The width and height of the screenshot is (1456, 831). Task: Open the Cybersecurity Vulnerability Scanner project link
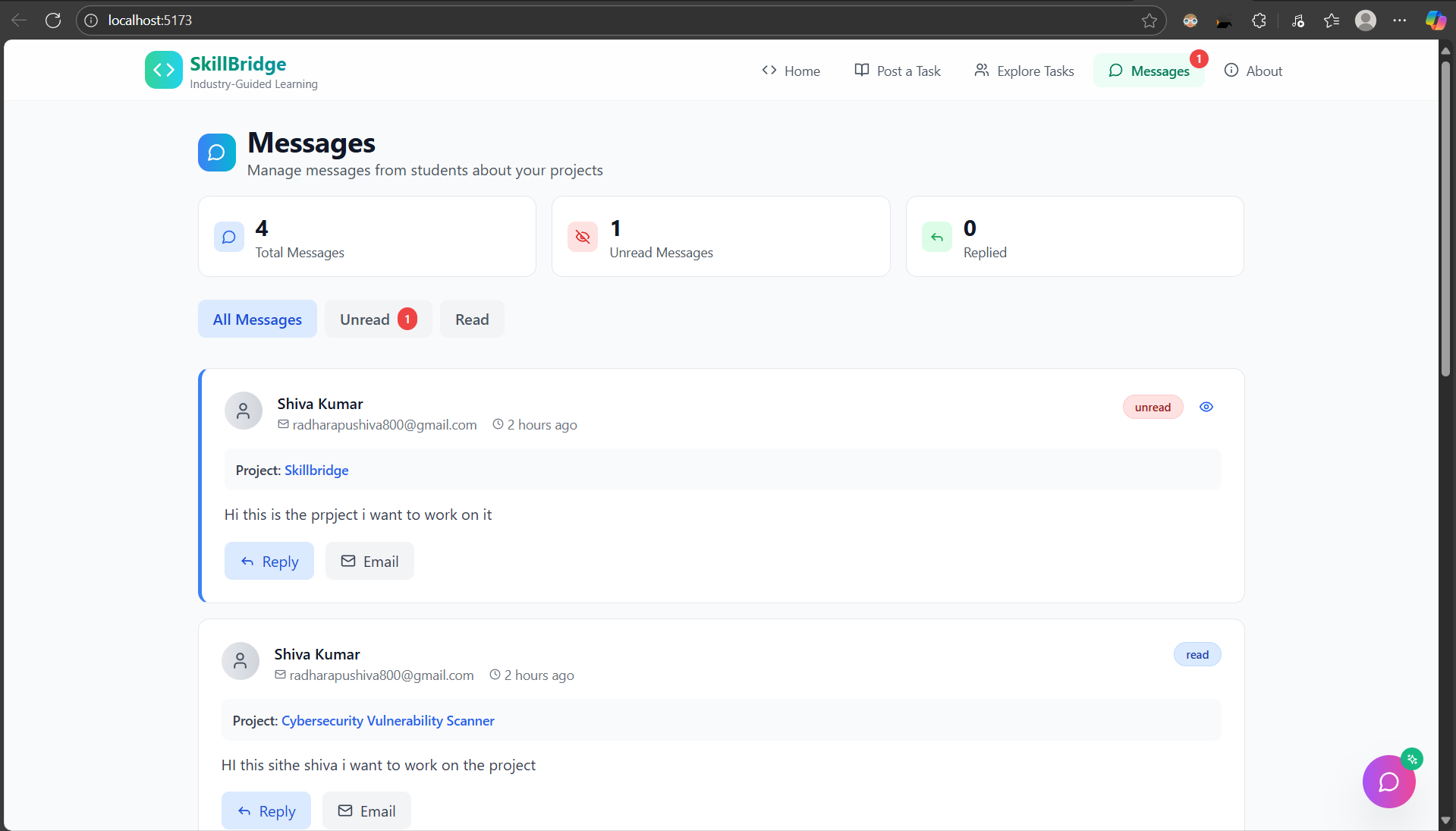(x=387, y=720)
